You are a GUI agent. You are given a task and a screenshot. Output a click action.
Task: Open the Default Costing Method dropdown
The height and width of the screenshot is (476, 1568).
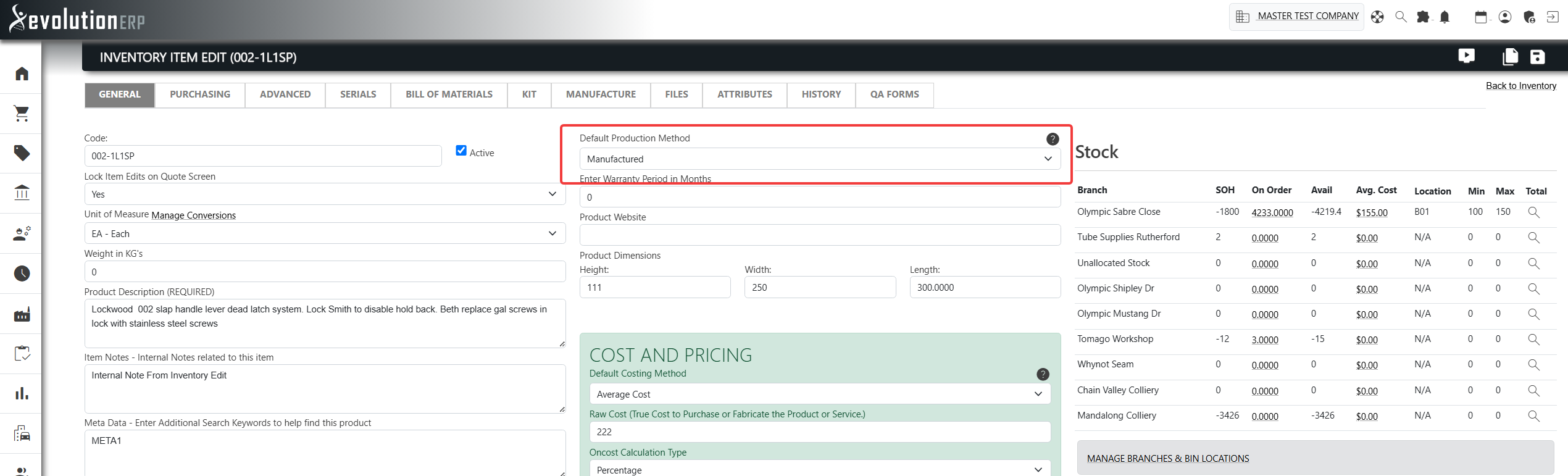pyautogui.click(x=820, y=394)
